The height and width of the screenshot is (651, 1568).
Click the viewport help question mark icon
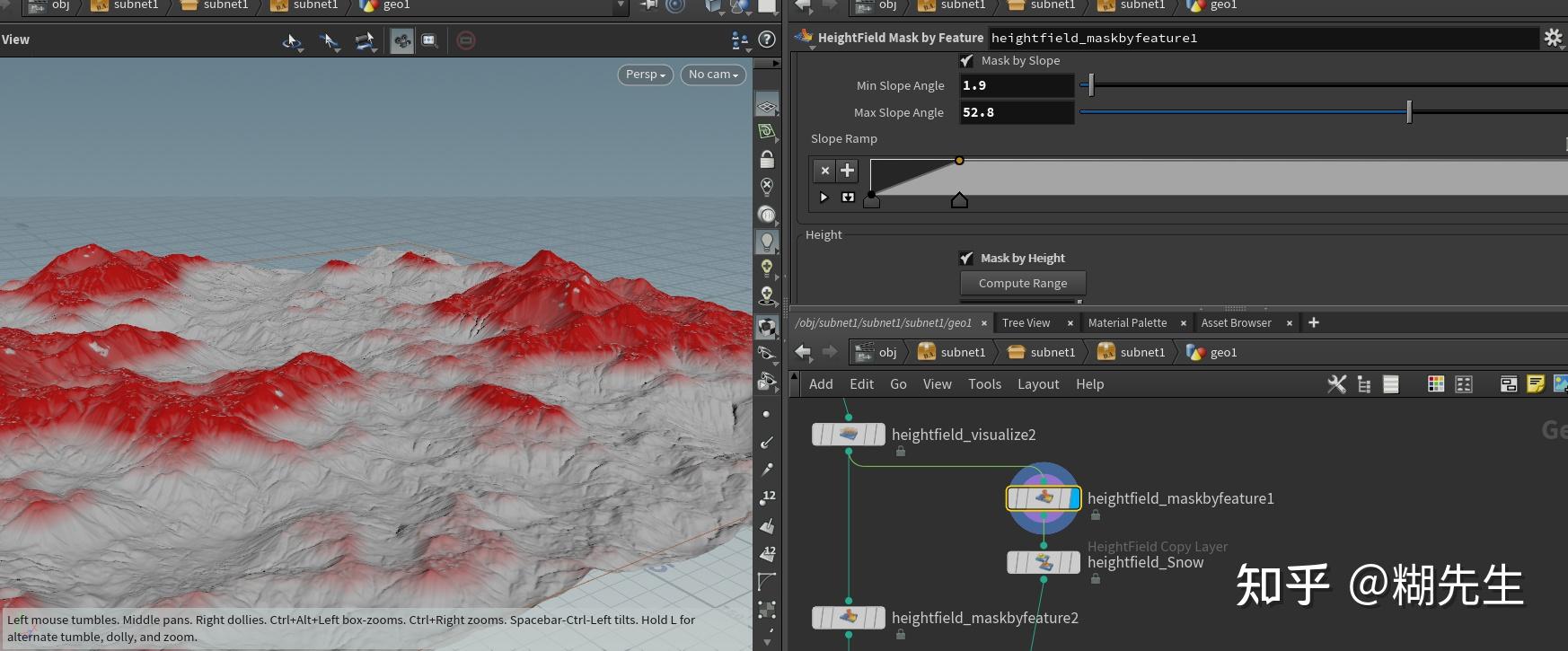(767, 40)
